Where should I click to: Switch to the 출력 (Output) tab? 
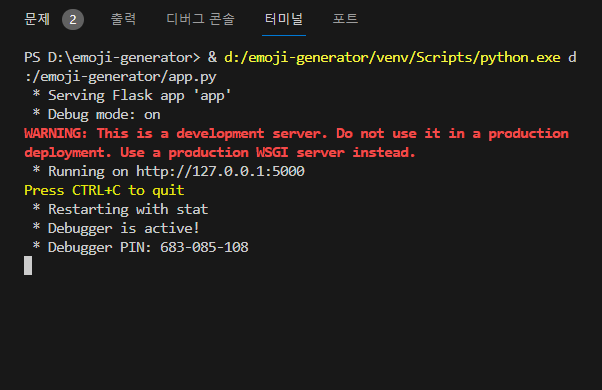click(x=123, y=19)
